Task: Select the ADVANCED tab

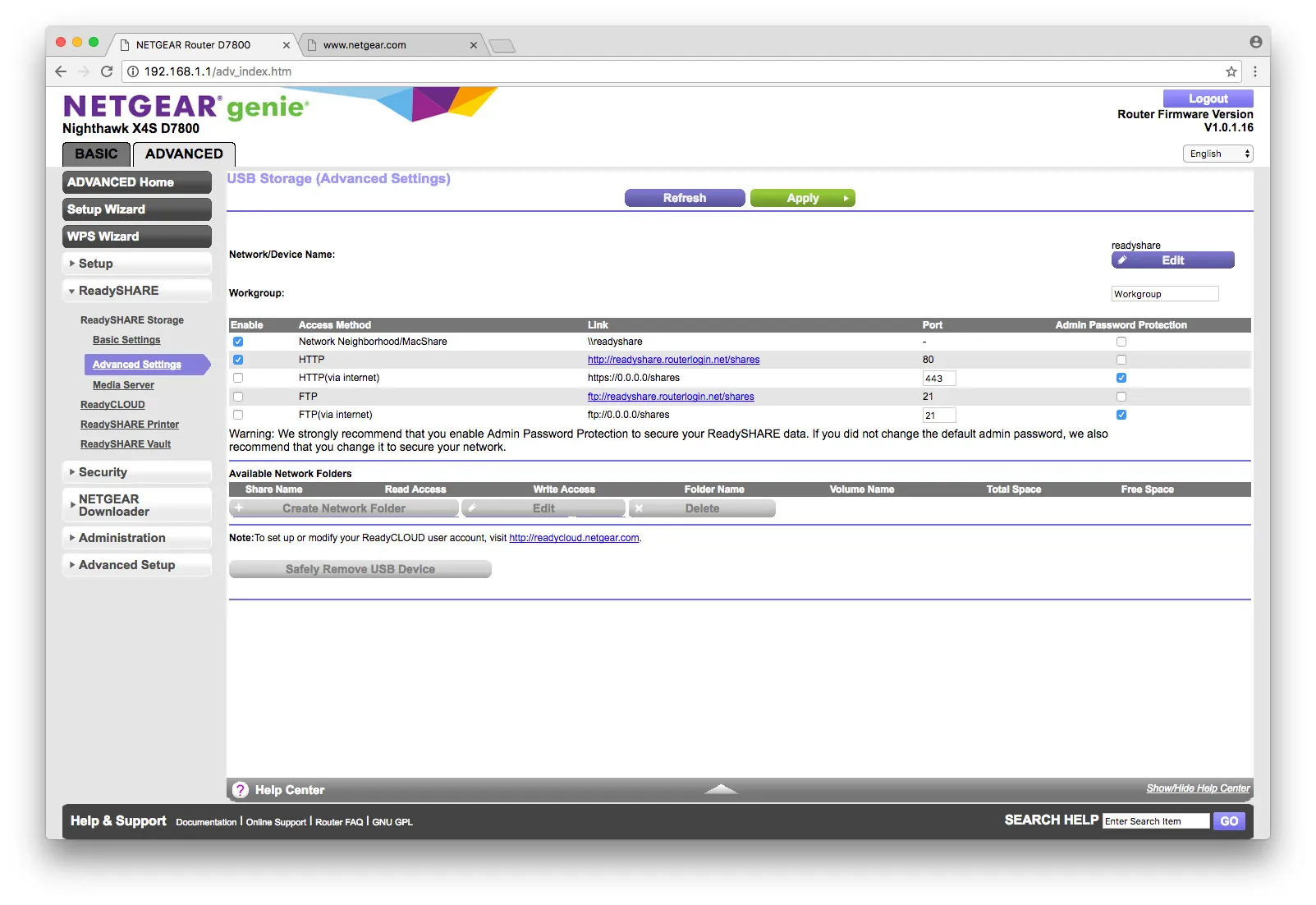Action: (184, 154)
